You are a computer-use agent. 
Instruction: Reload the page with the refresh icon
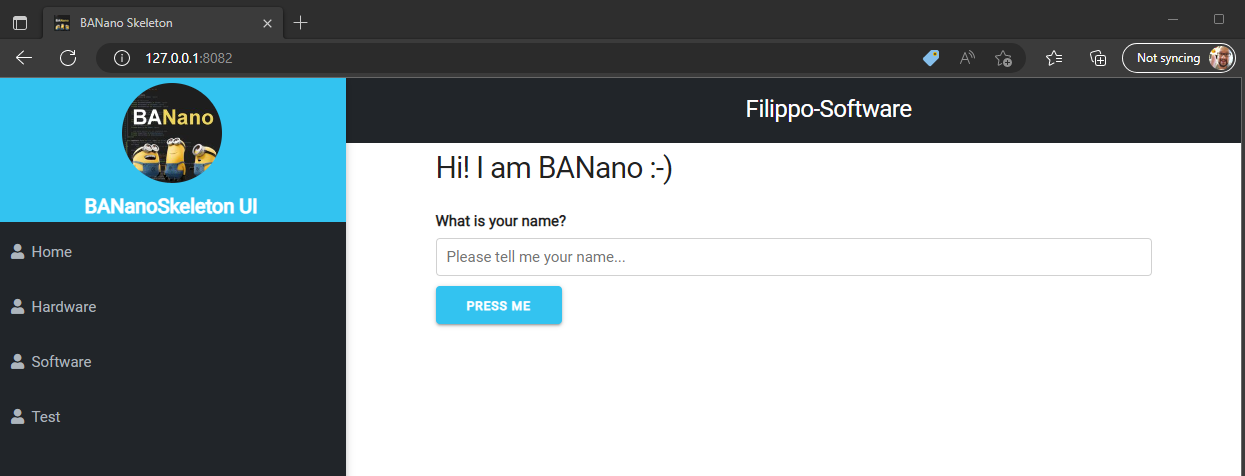click(68, 58)
